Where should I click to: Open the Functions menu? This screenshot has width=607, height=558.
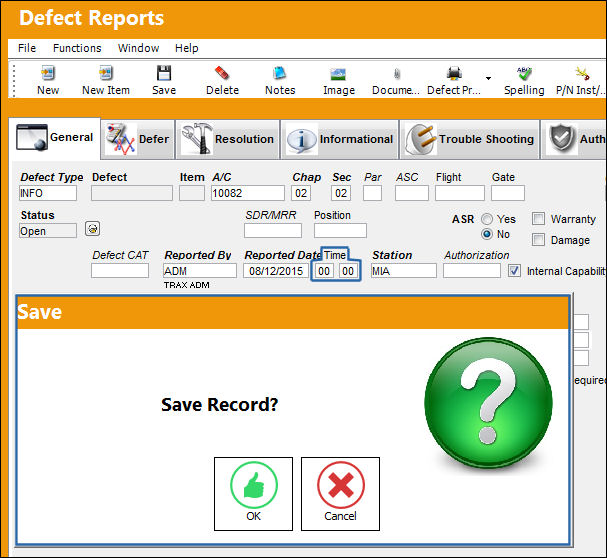tap(77, 48)
